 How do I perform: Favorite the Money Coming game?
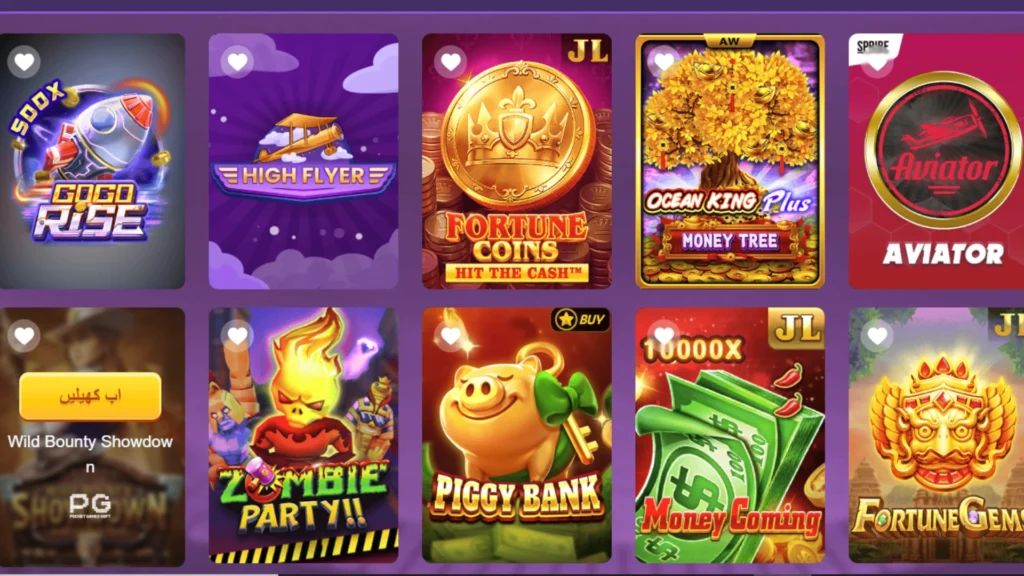click(x=664, y=336)
